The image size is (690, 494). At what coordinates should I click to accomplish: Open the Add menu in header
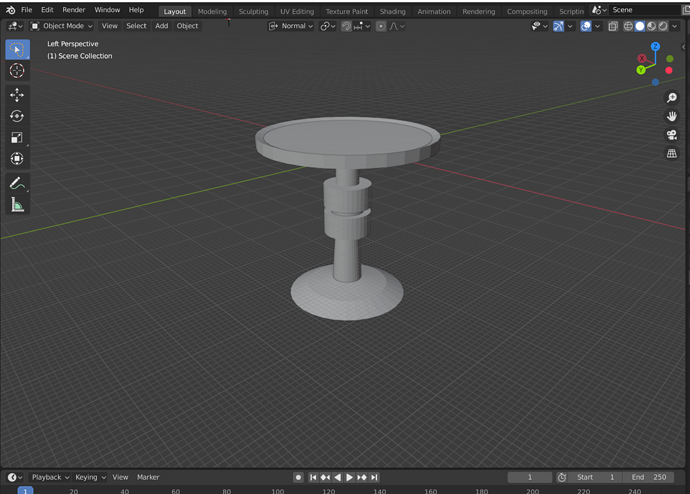[161, 26]
